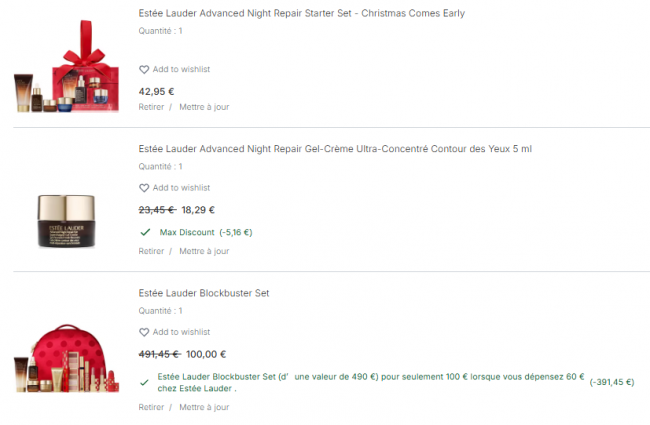Click the wishlist heart for Gel-Crème Contour des Yeux
650x425 pixels.
click(144, 188)
